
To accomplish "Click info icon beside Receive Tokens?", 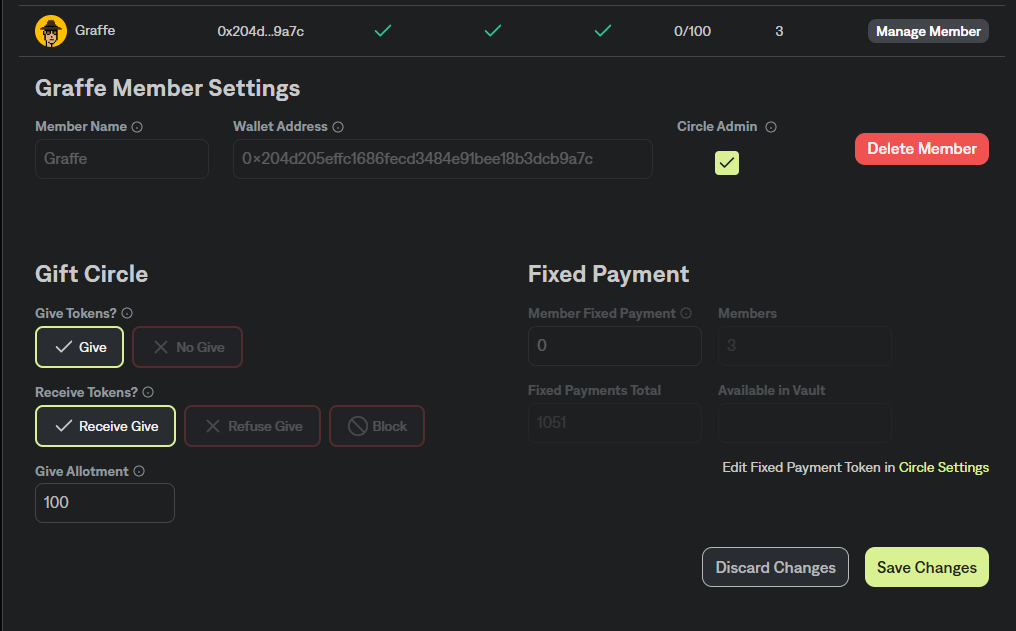I will coord(148,392).
